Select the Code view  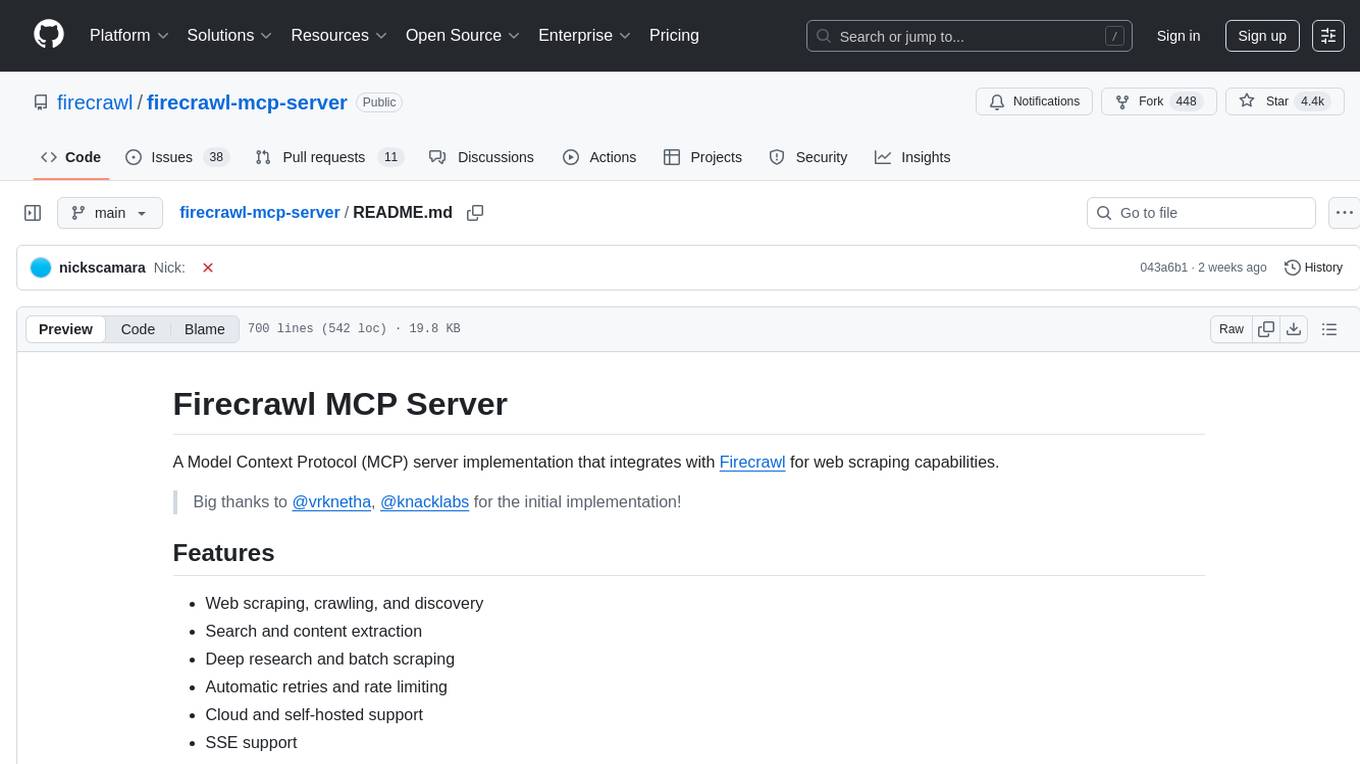pos(138,329)
